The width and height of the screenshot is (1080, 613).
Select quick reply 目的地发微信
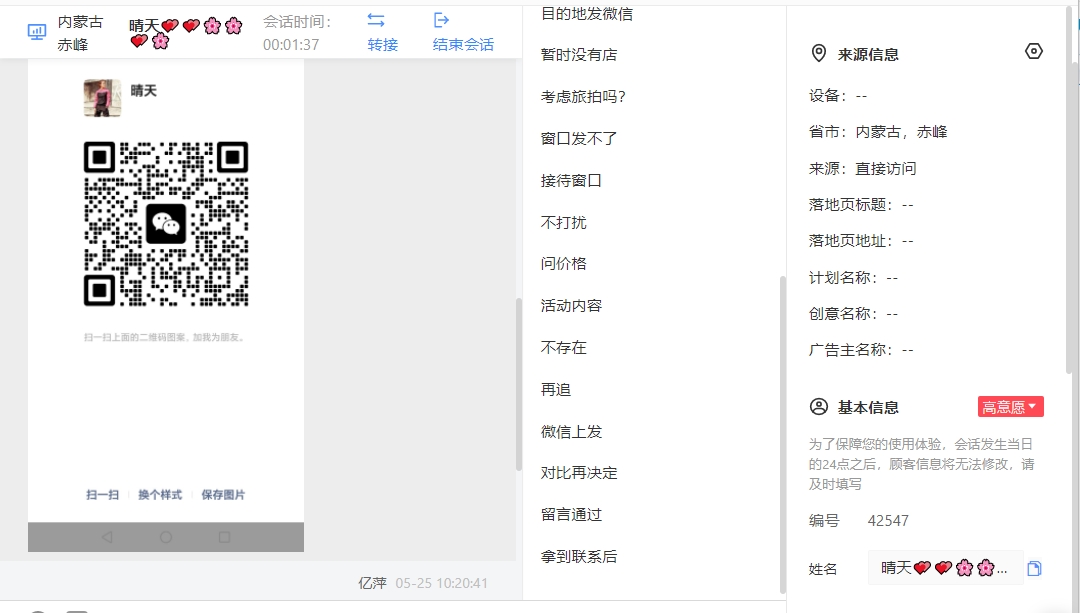pos(587,14)
